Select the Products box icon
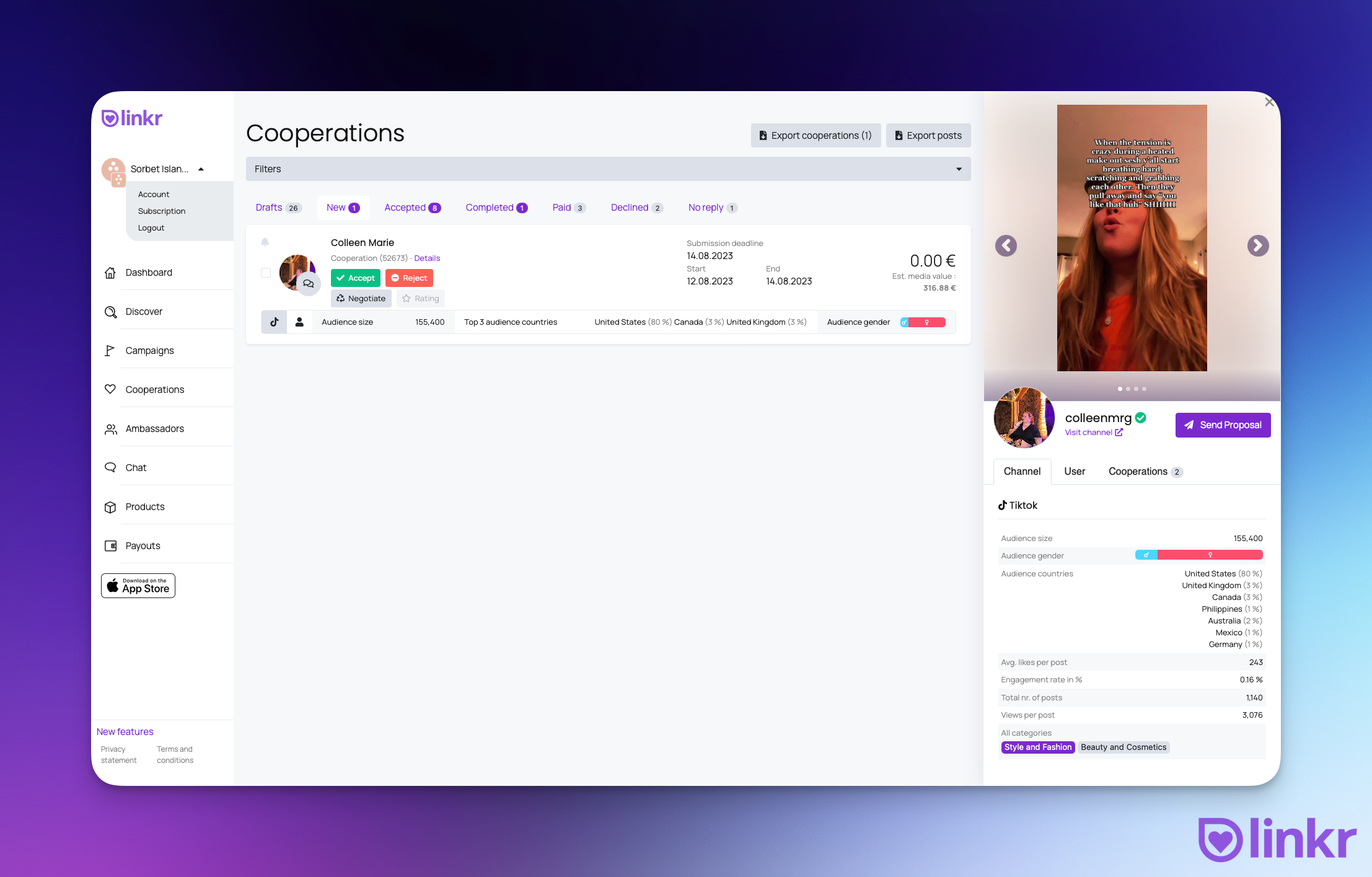Screen dimensions: 1372x877 [x=110, y=506]
